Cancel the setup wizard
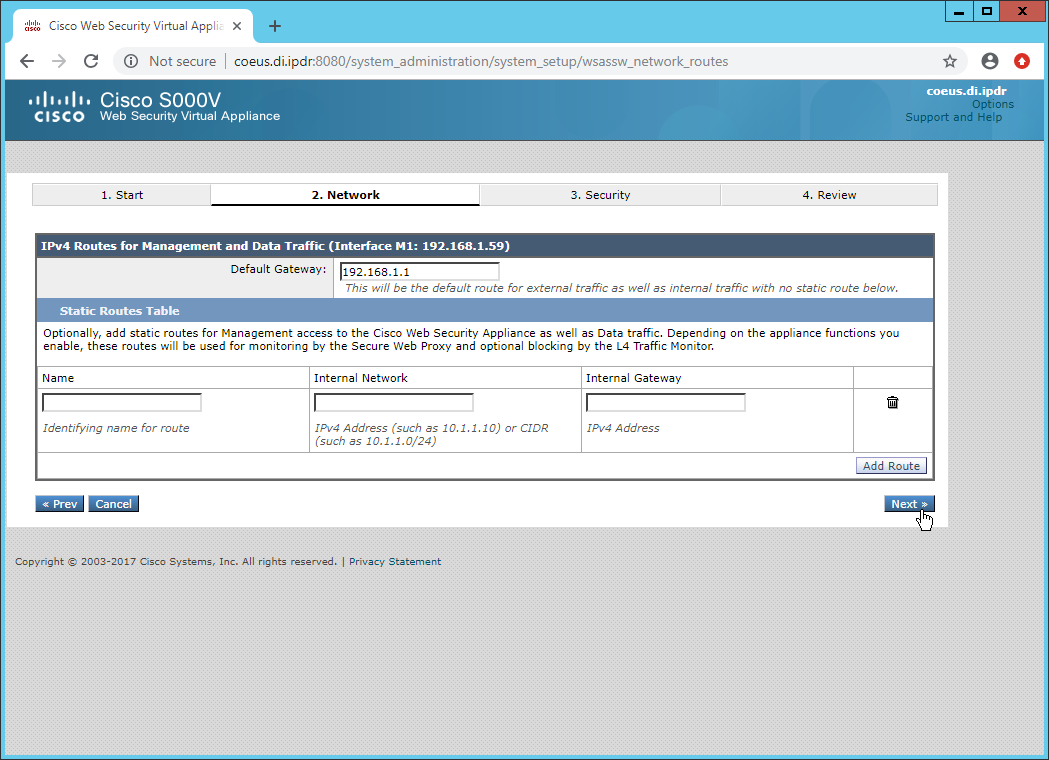The height and width of the screenshot is (760, 1049). (113, 504)
